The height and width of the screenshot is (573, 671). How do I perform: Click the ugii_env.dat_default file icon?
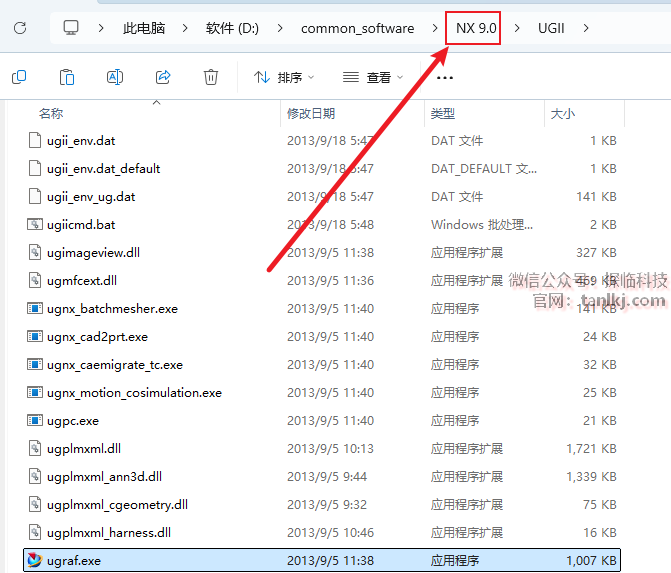coord(35,168)
